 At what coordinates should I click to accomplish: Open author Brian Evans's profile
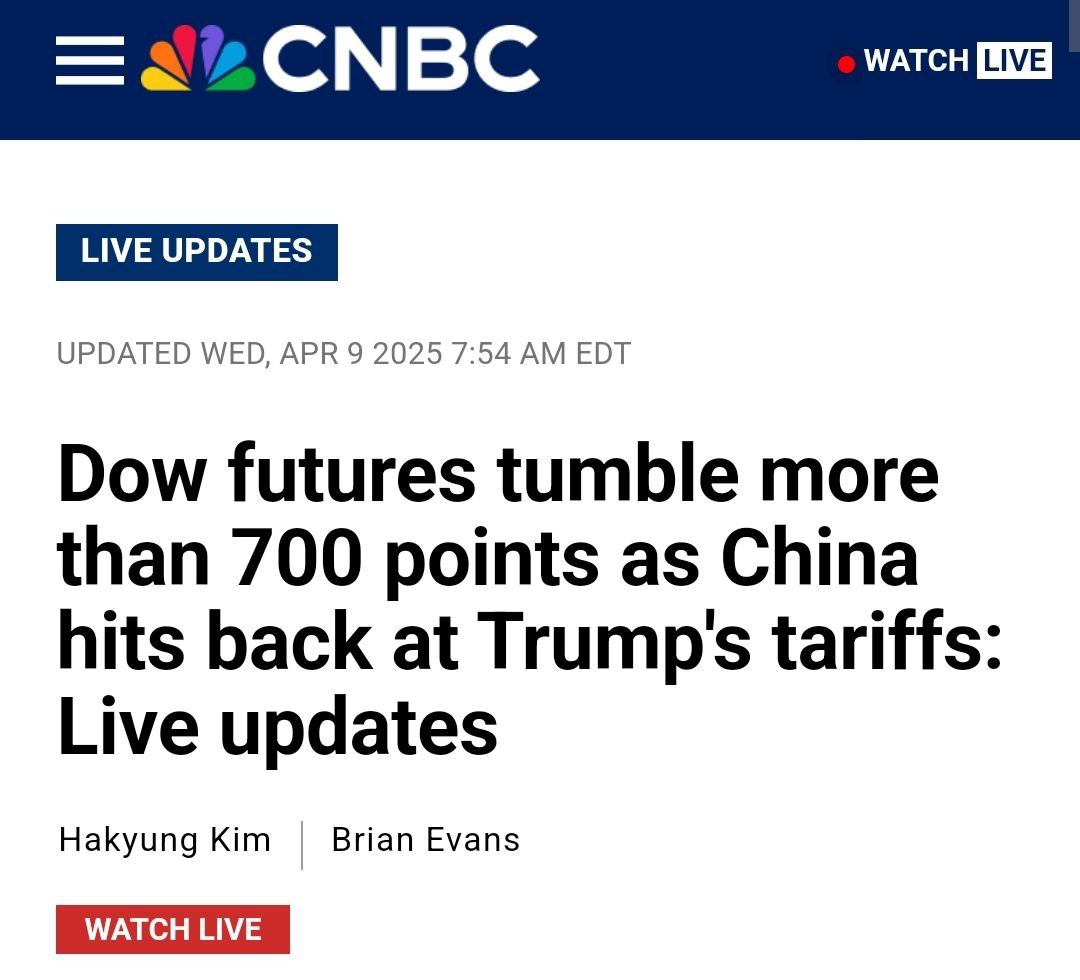click(x=425, y=840)
